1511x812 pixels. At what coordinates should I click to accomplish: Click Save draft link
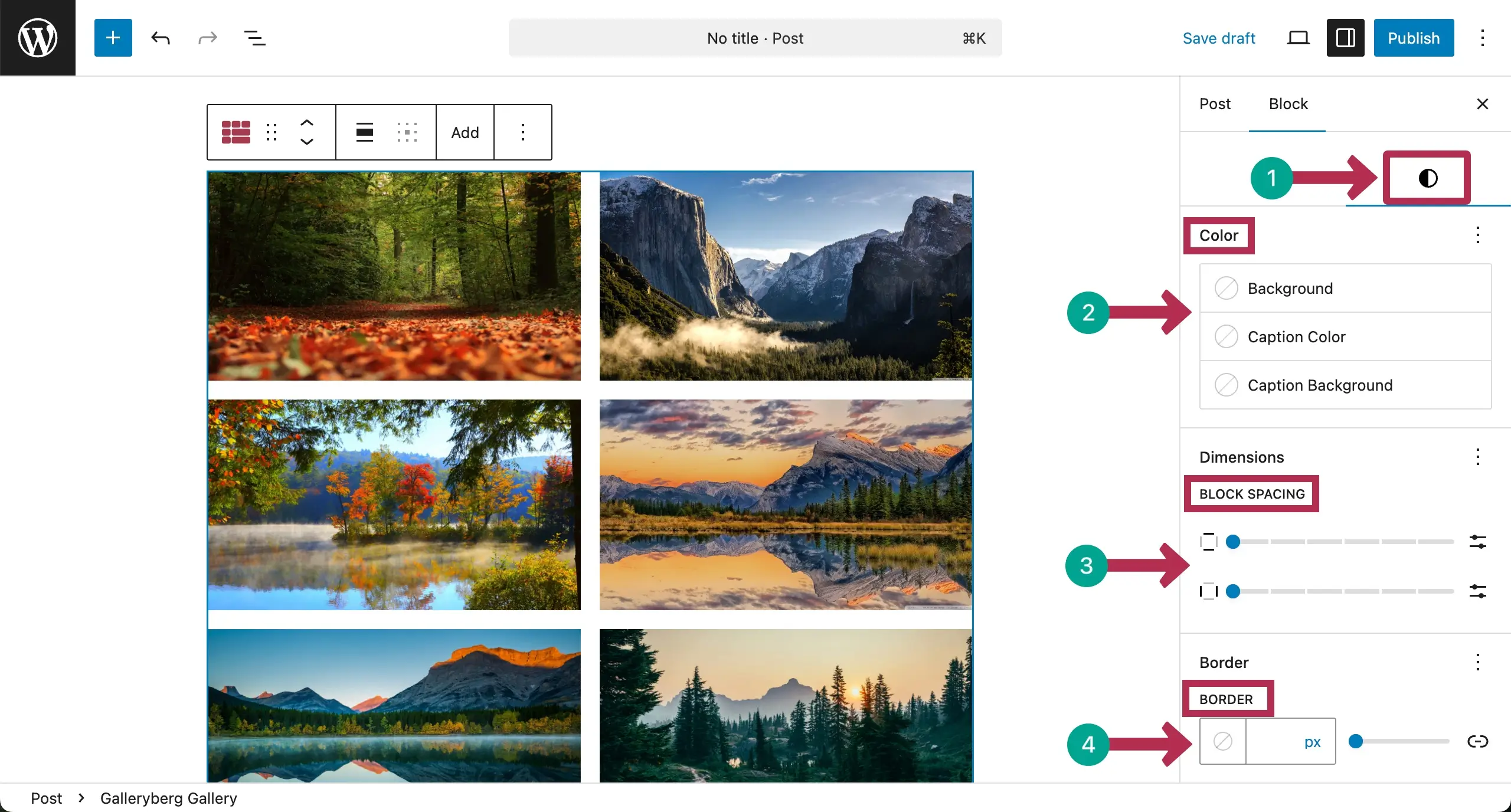[x=1219, y=38]
